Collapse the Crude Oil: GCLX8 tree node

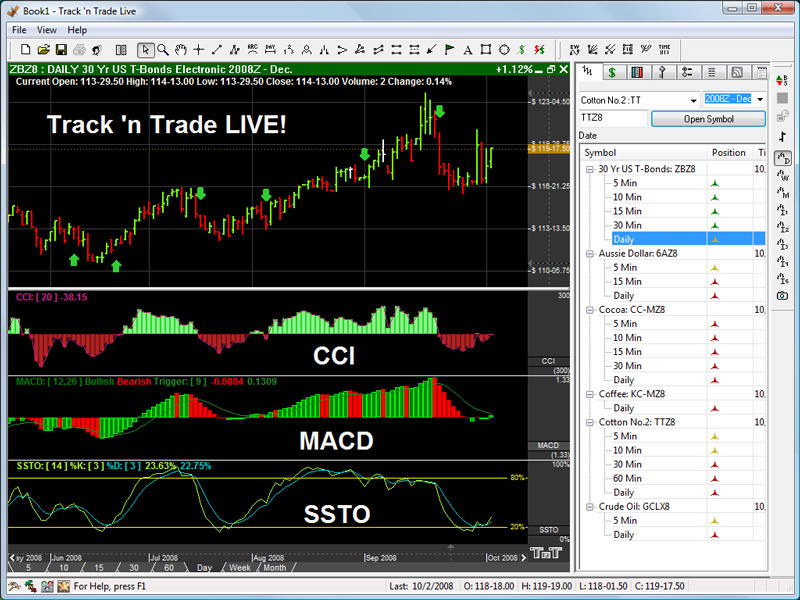[589, 507]
